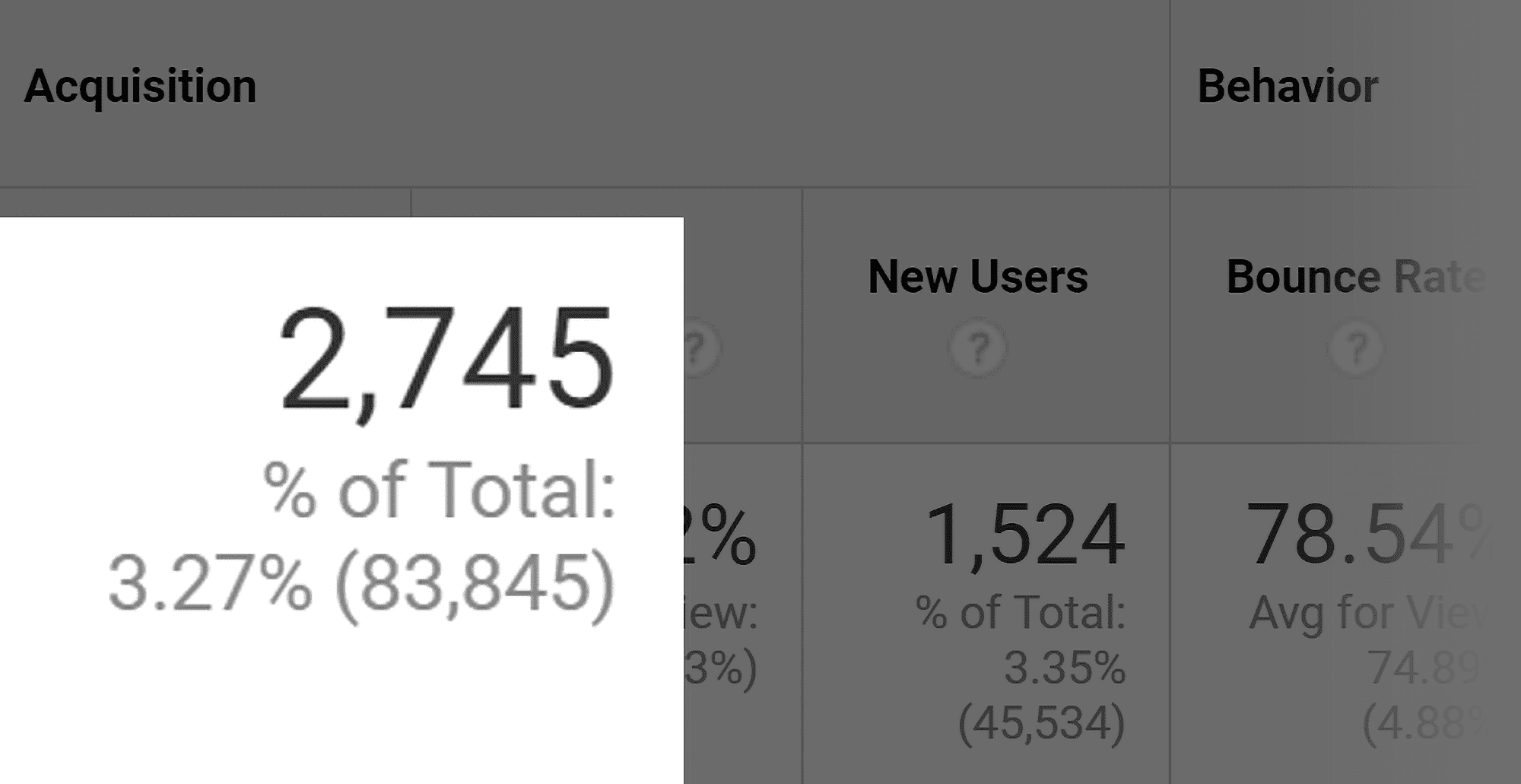Sort by the Bounce Rate column header
1521x784 pixels.
tap(1355, 277)
